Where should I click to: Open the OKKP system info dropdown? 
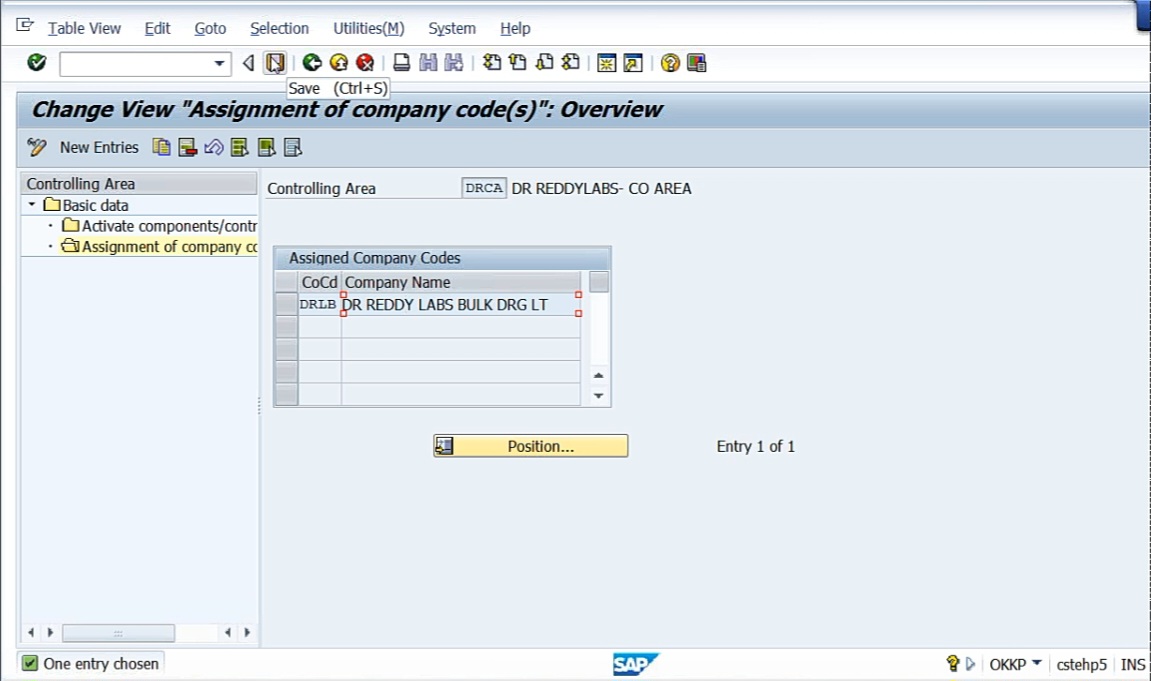point(1036,663)
